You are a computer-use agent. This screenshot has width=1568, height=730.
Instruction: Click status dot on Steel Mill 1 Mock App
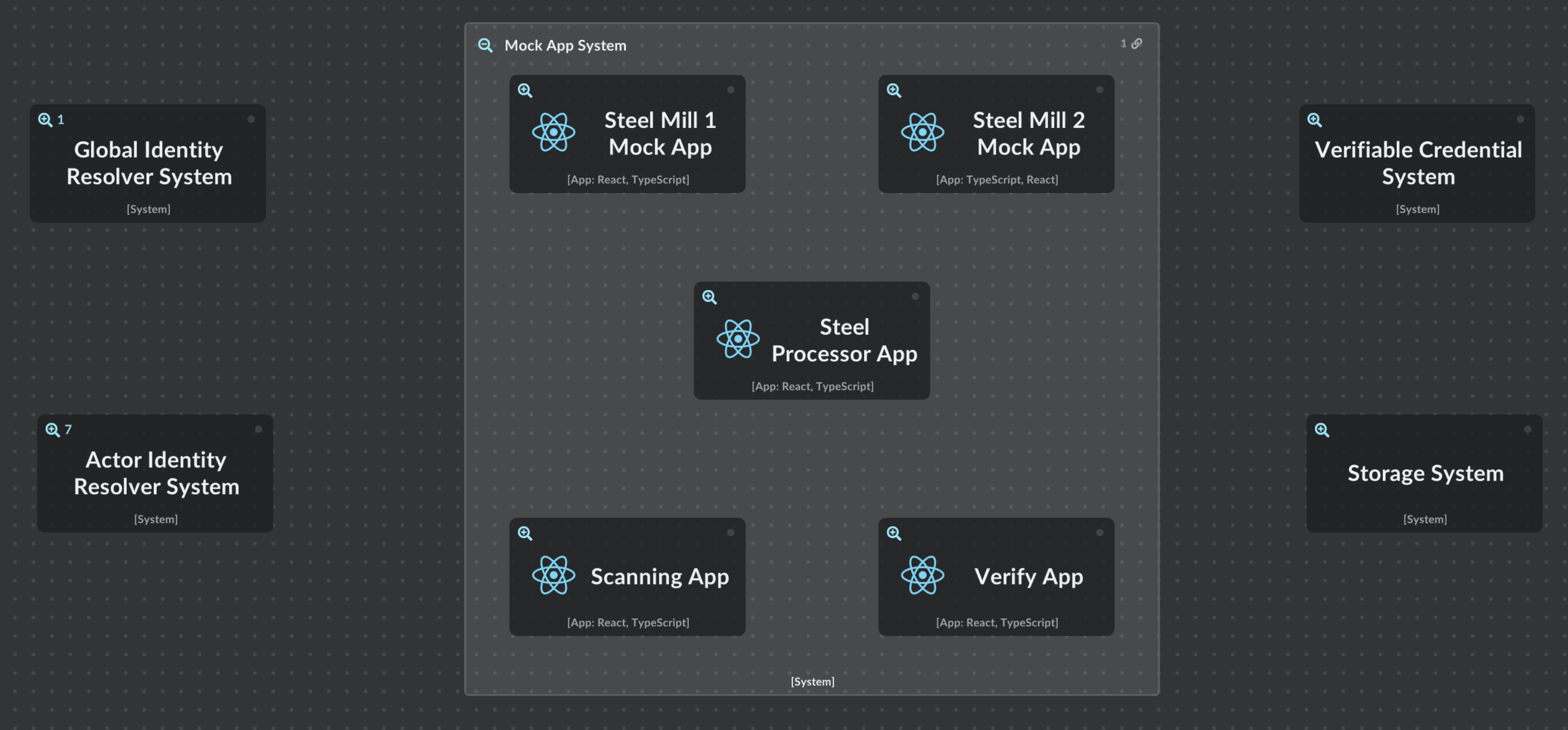pyautogui.click(x=730, y=90)
